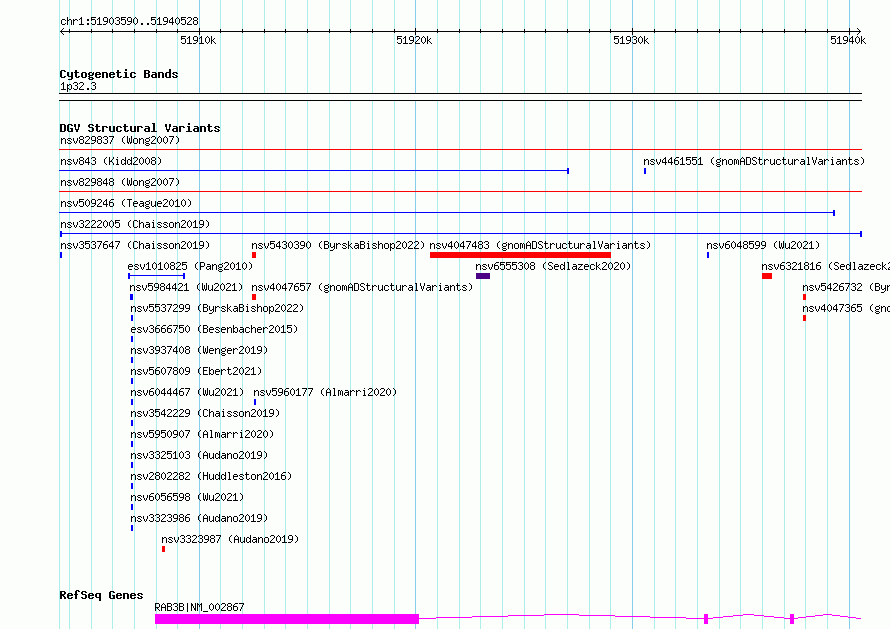The image size is (890, 629).
Task: Click the 51920k ruler label
Action: click(x=414, y=40)
